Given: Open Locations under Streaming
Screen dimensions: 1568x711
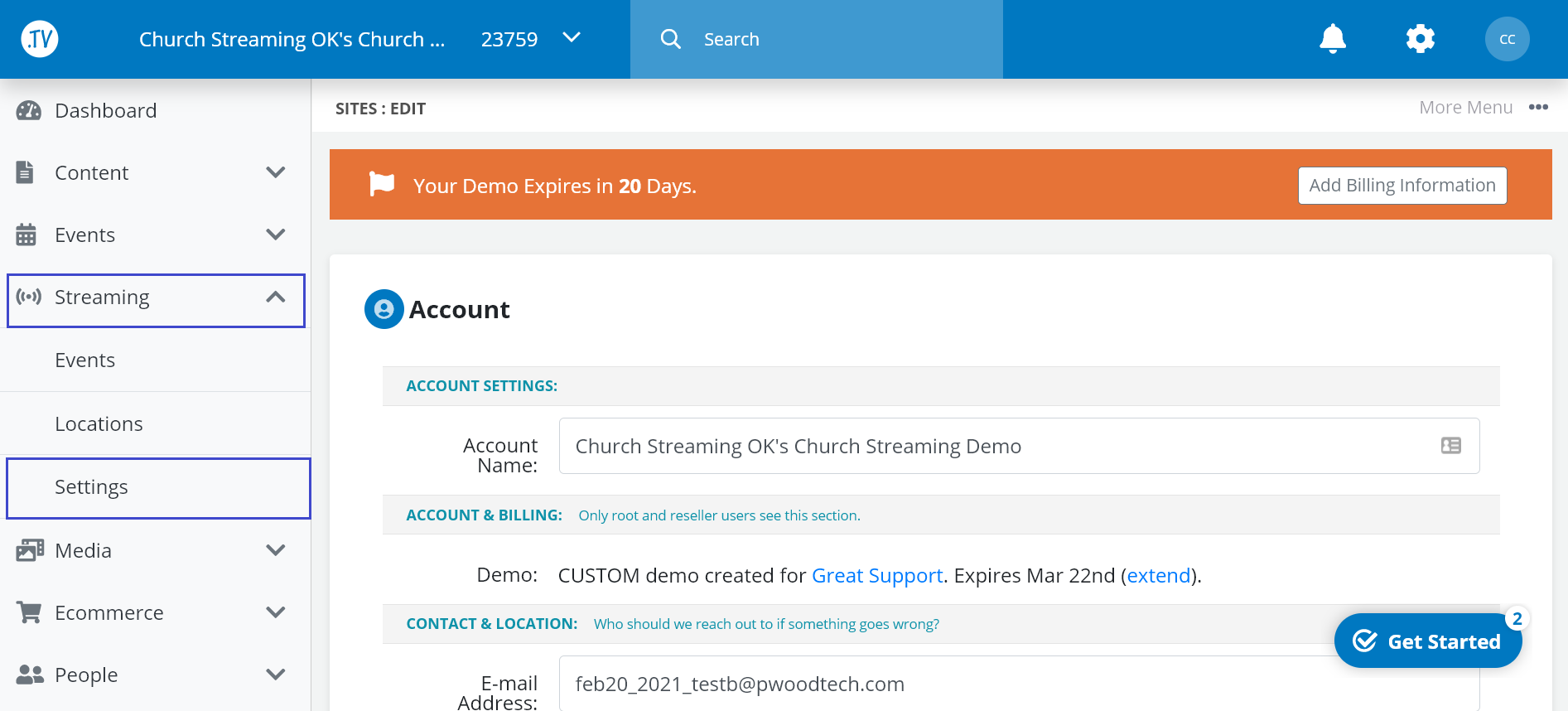Looking at the screenshot, I should pyautogui.click(x=99, y=424).
